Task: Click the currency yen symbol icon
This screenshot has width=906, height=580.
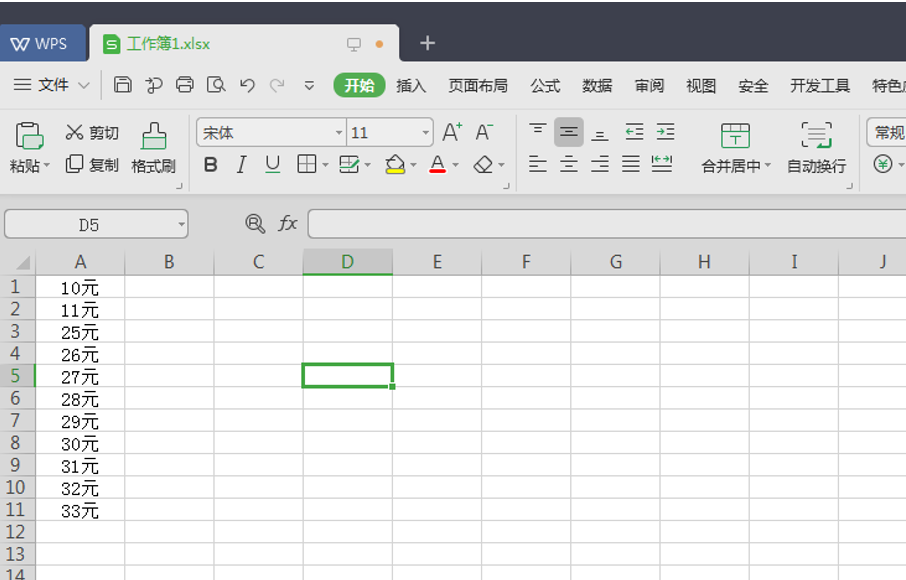Action: pos(882,165)
